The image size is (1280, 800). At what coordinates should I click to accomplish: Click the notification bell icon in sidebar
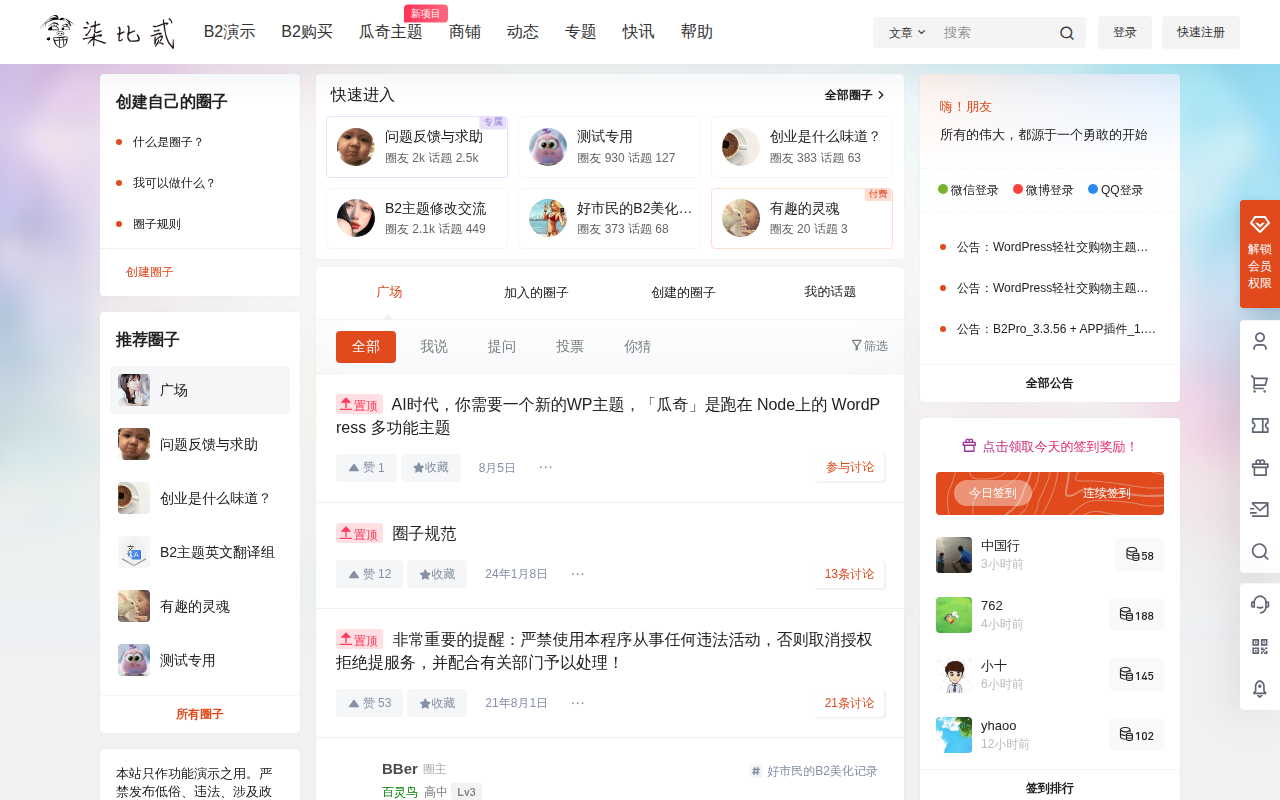click(1260, 688)
